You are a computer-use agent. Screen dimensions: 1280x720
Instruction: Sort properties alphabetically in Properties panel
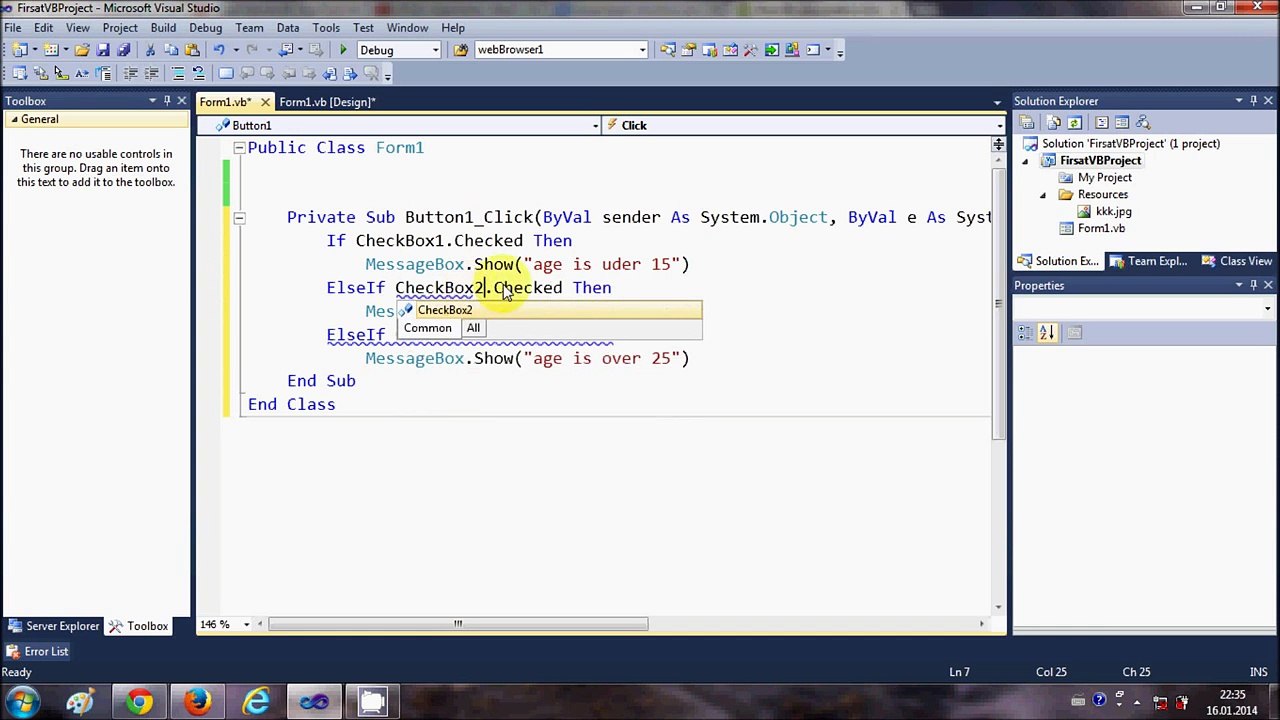[1047, 333]
